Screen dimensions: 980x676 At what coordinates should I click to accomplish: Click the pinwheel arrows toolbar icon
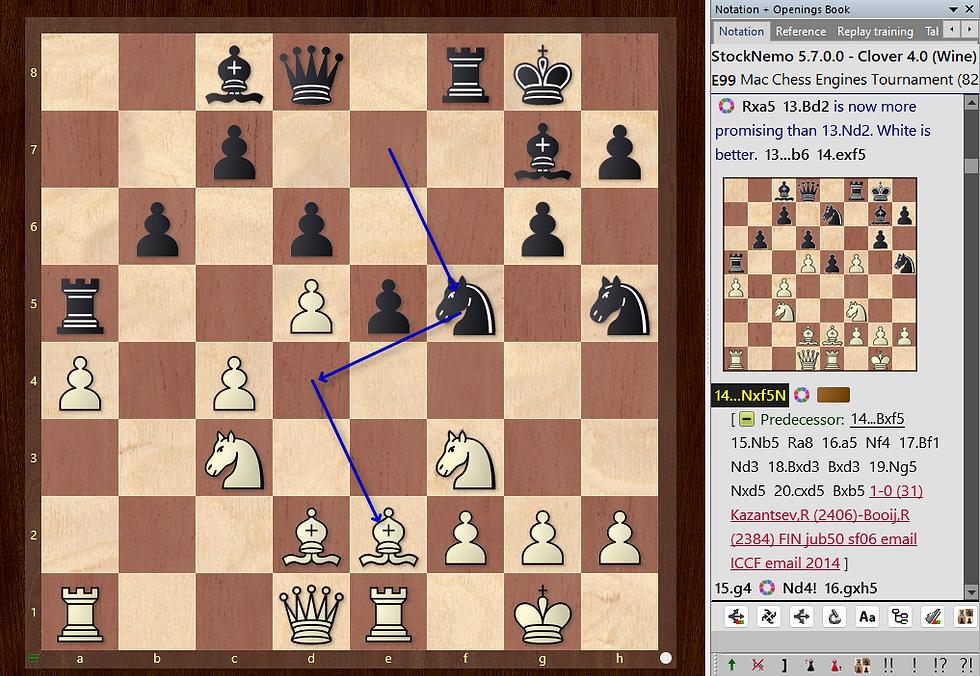(769, 617)
